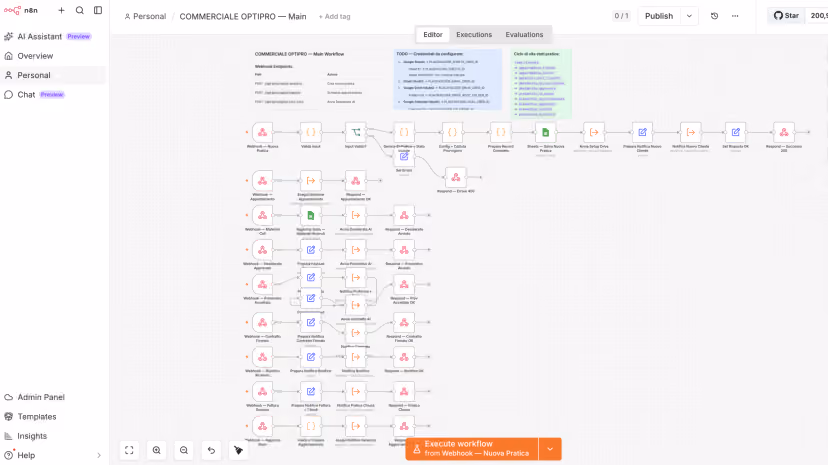Select the Prepara Notifica Nuovo Cliente node

(x=642, y=132)
